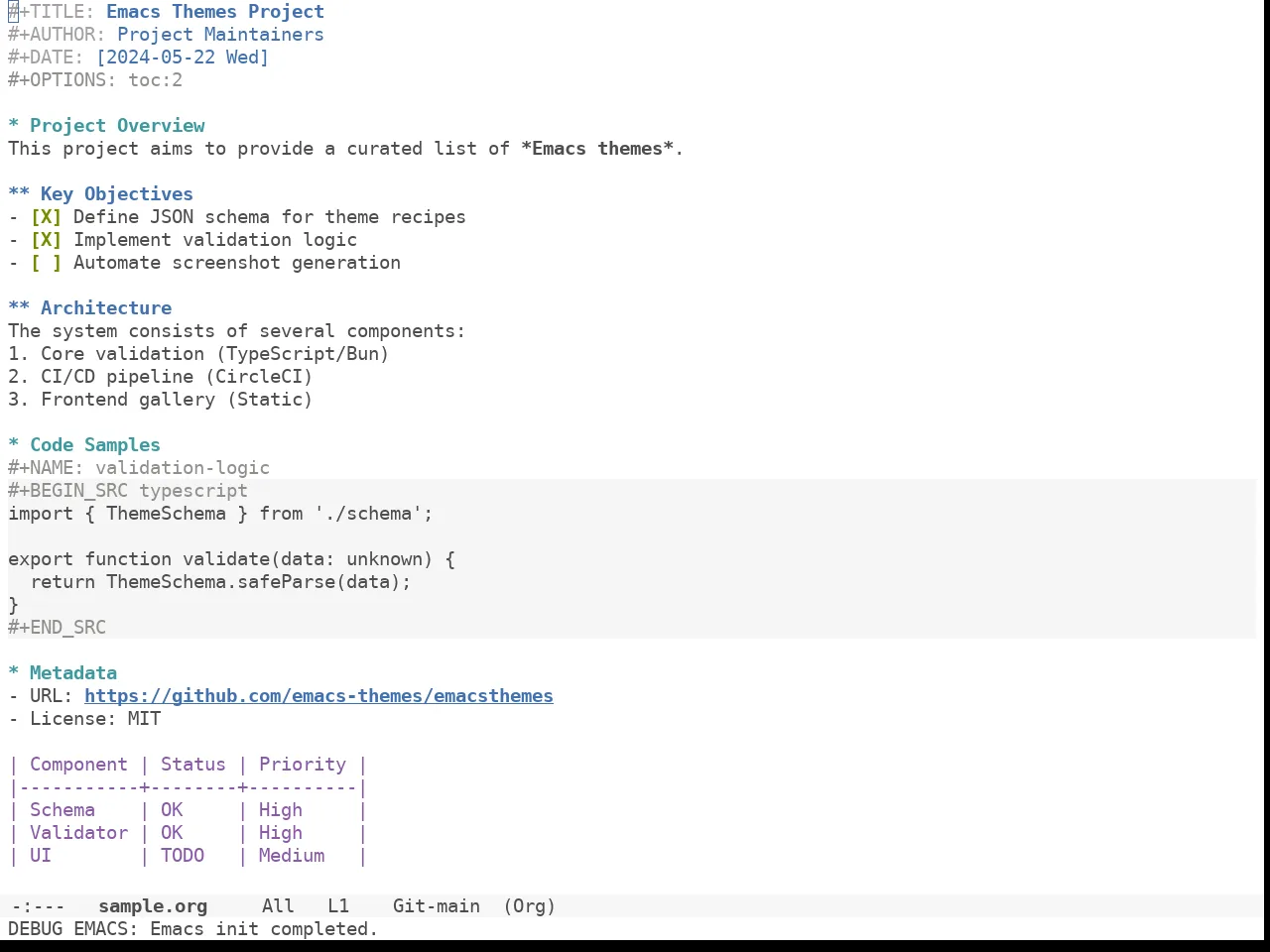1270x952 pixels.
Task: Click the L1 line number indicator
Action: click(x=338, y=906)
